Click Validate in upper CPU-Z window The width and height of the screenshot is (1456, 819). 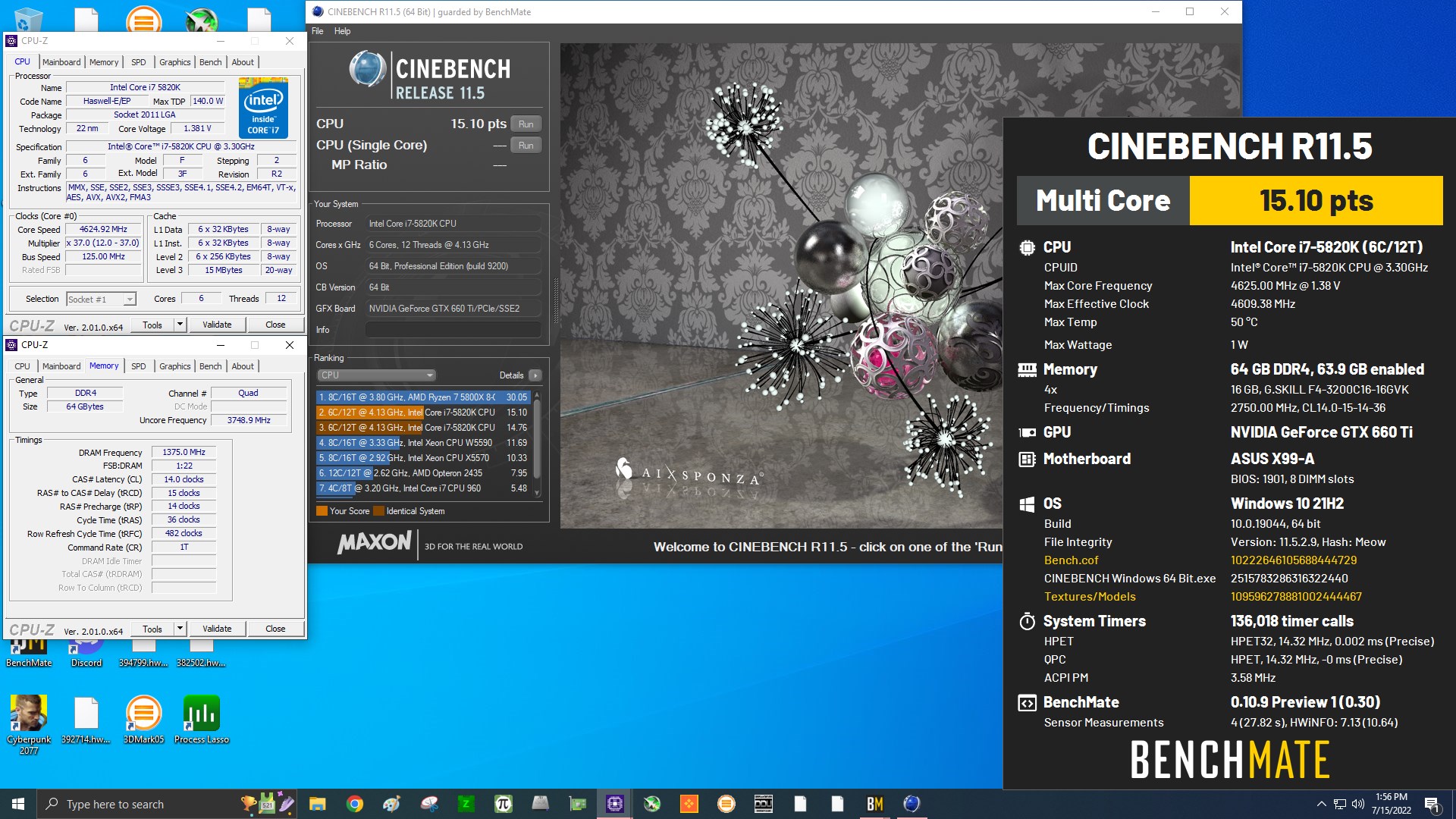[217, 325]
